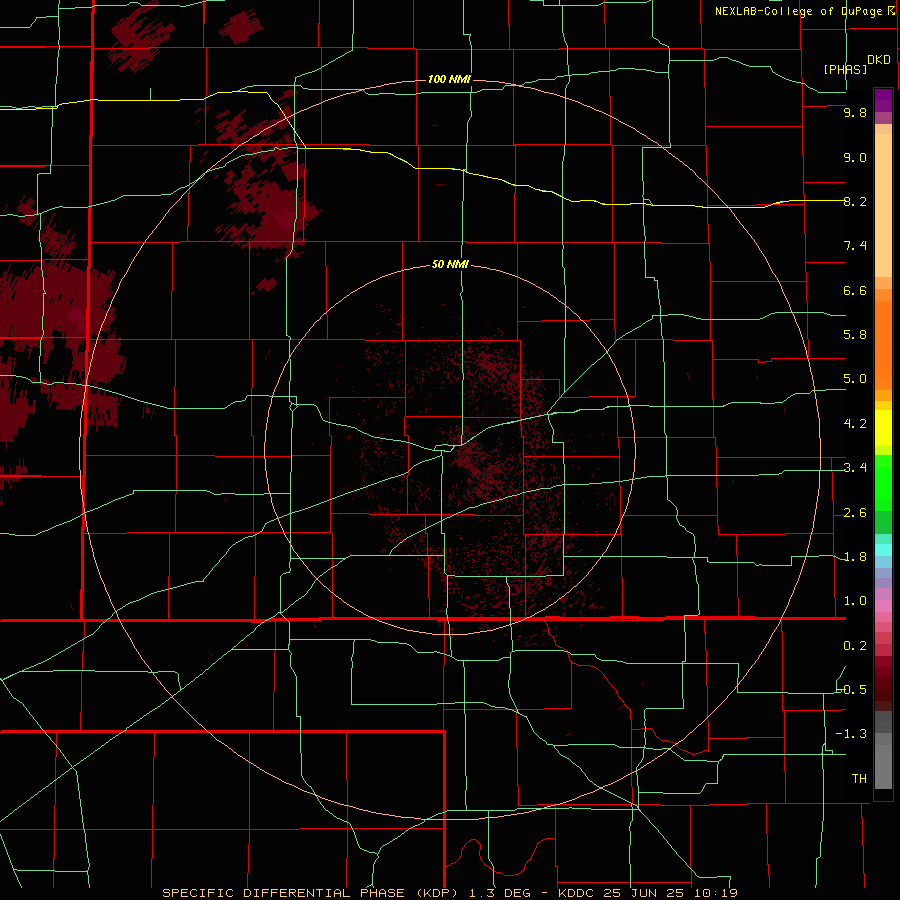The image size is (900, 900).
Task: Click the cyan segment of the color bar
Action: (883, 550)
